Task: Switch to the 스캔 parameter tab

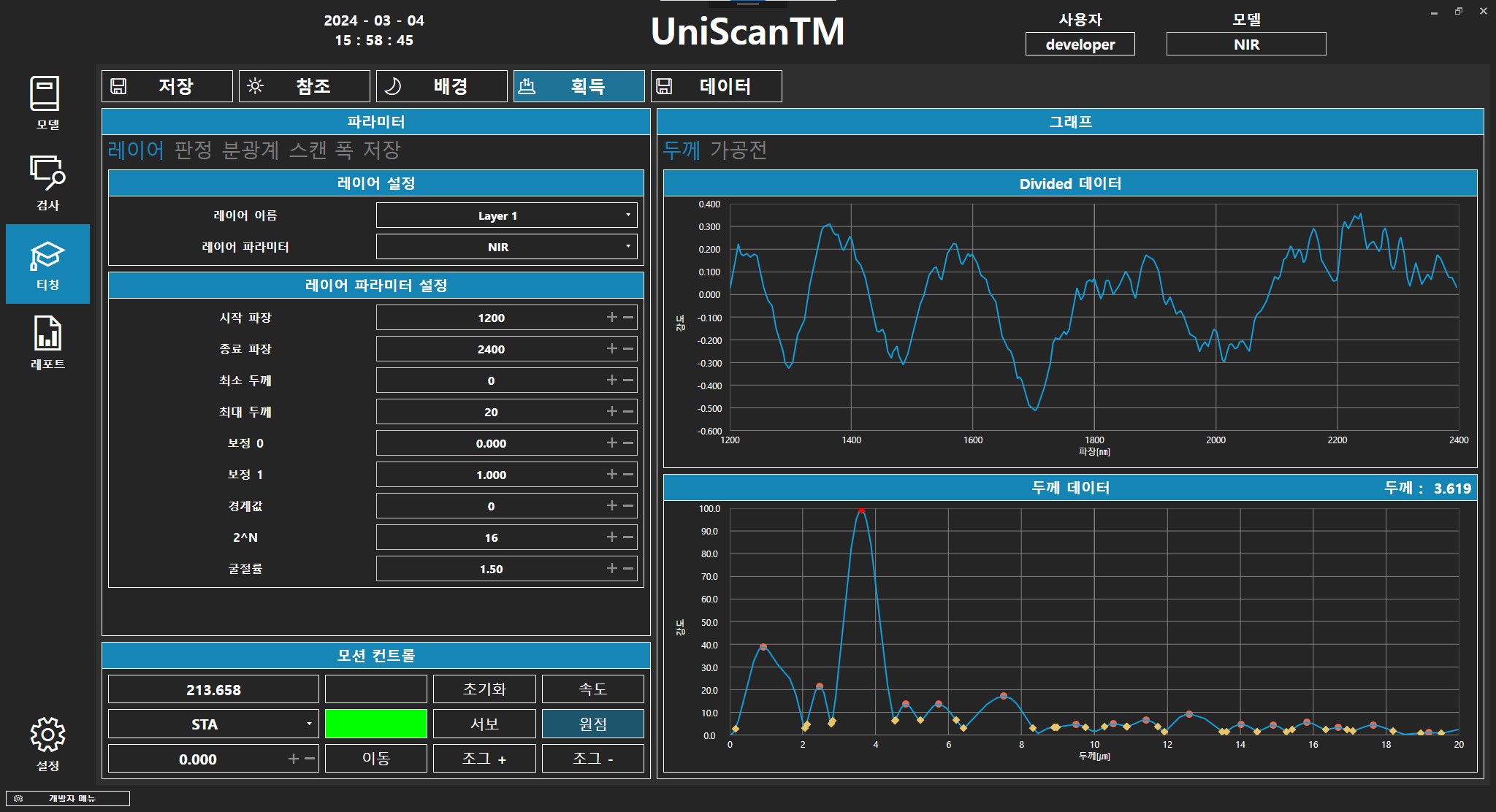Action: [x=308, y=150]
